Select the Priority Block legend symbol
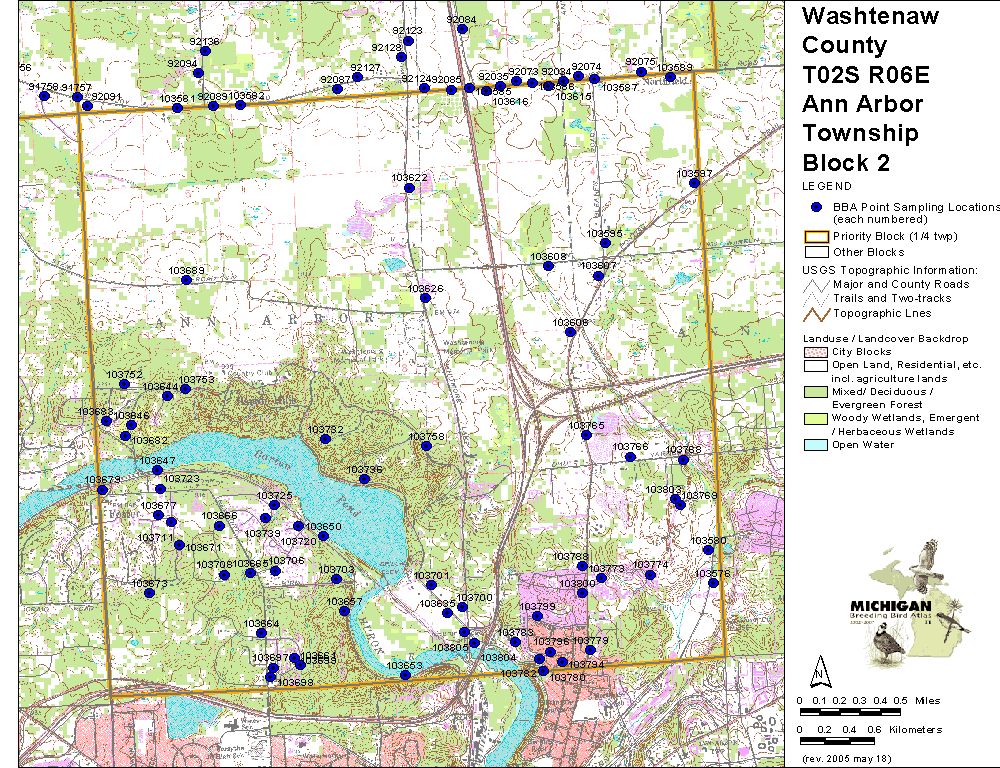The width and height of the screenshot is (1000, 768). click(815, 237)
